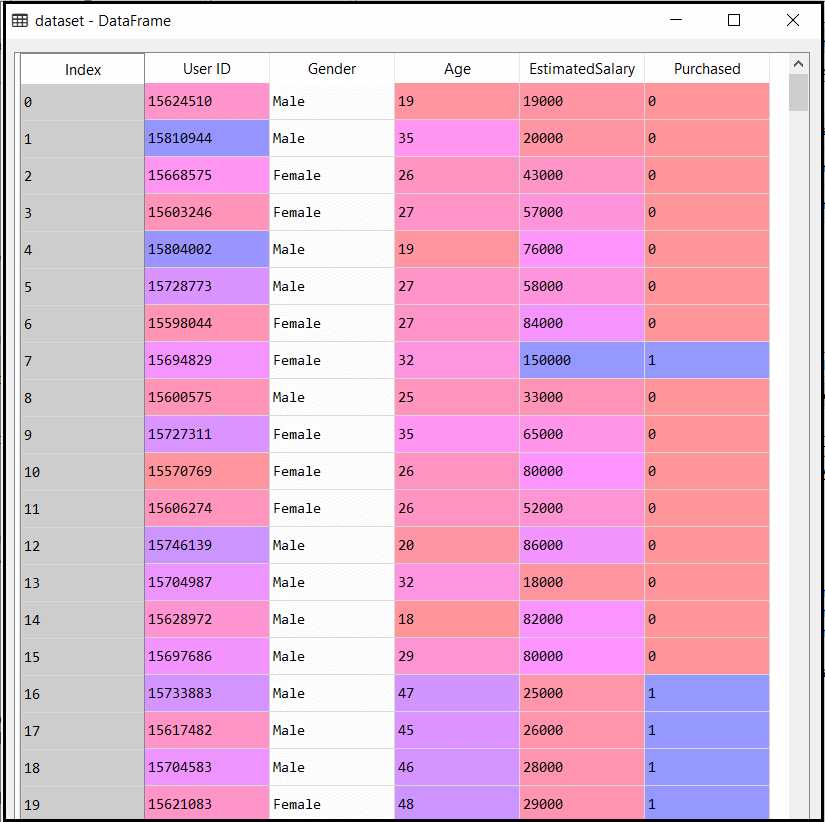This screenshot has width=825, height=822.
Task: Select the cell with salary 150000
Action: pos(582,360)
